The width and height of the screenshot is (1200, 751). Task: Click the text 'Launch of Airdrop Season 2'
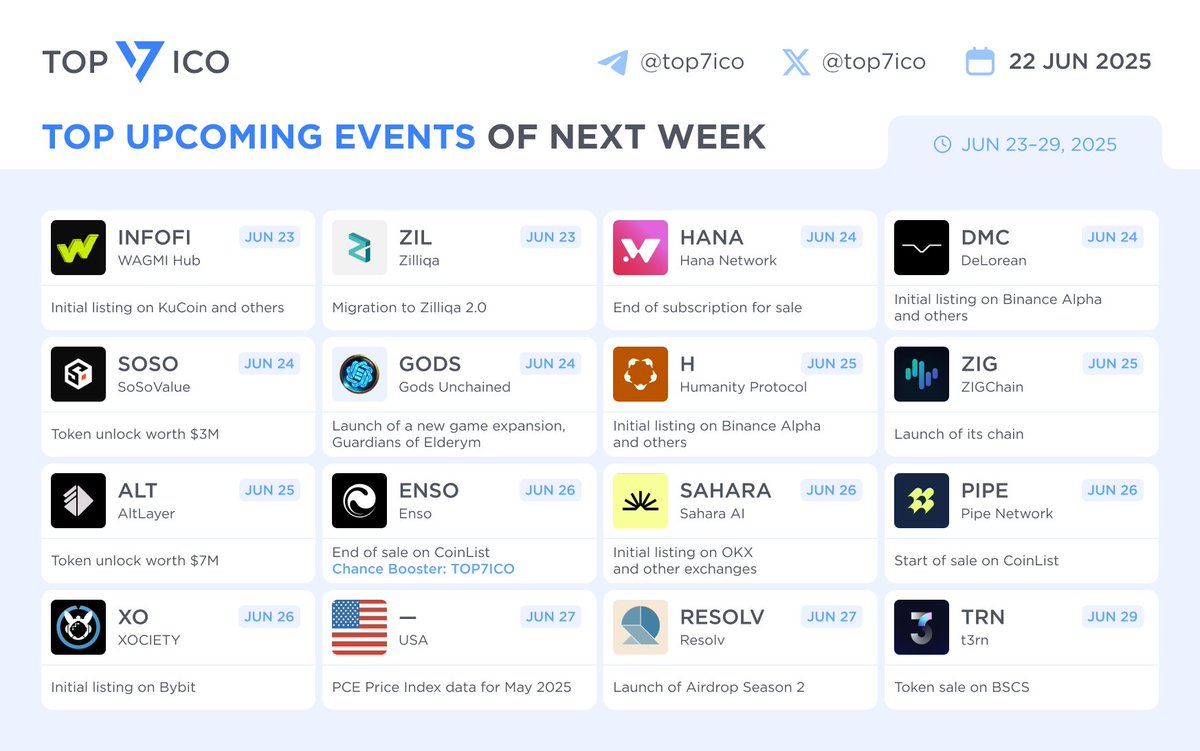(709, 687)
